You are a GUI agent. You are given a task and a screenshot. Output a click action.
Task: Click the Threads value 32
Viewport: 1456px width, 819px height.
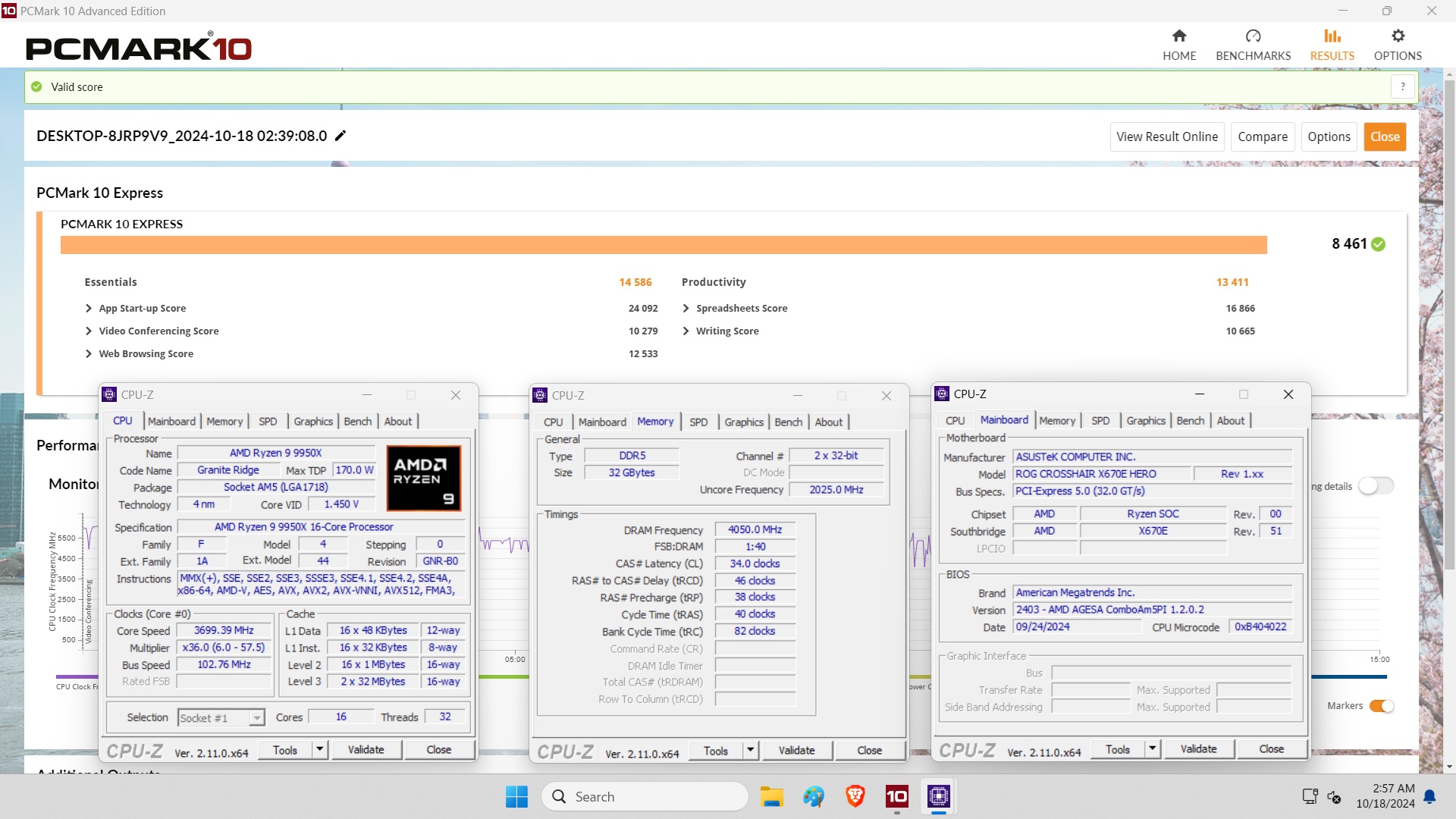click(x=445, y=717)
